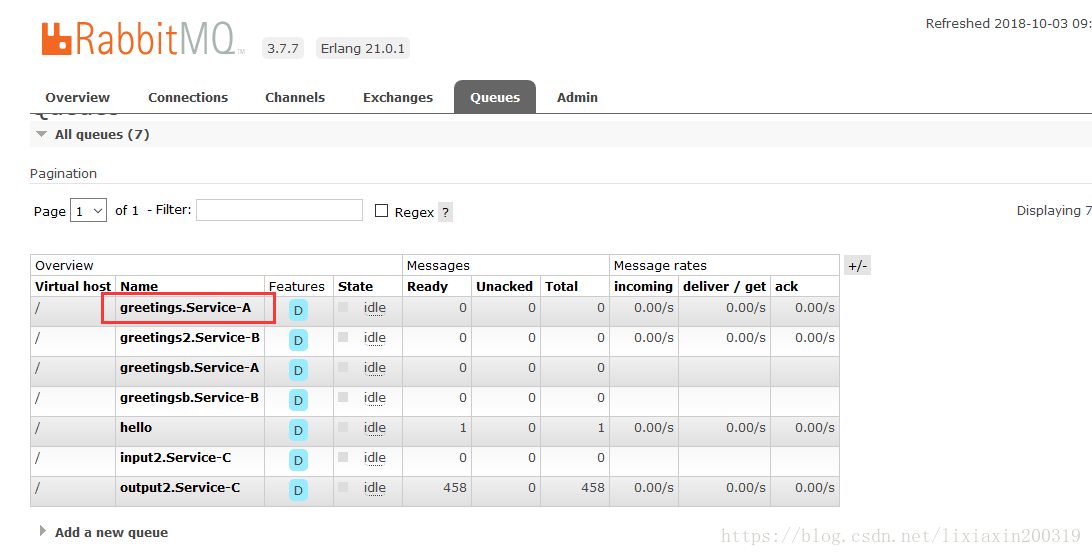Sort by the Virtual host column header
1092x556 pixels.
(73, 286)
